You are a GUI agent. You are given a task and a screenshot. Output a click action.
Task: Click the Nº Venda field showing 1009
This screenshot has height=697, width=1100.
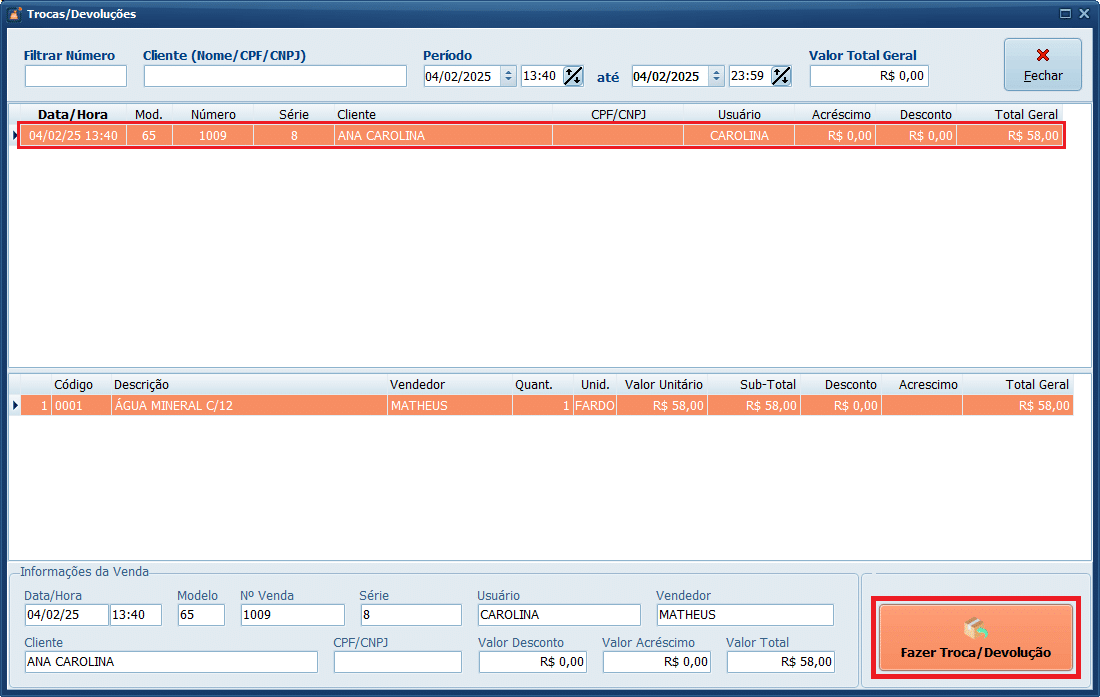(x=292, y=615)
